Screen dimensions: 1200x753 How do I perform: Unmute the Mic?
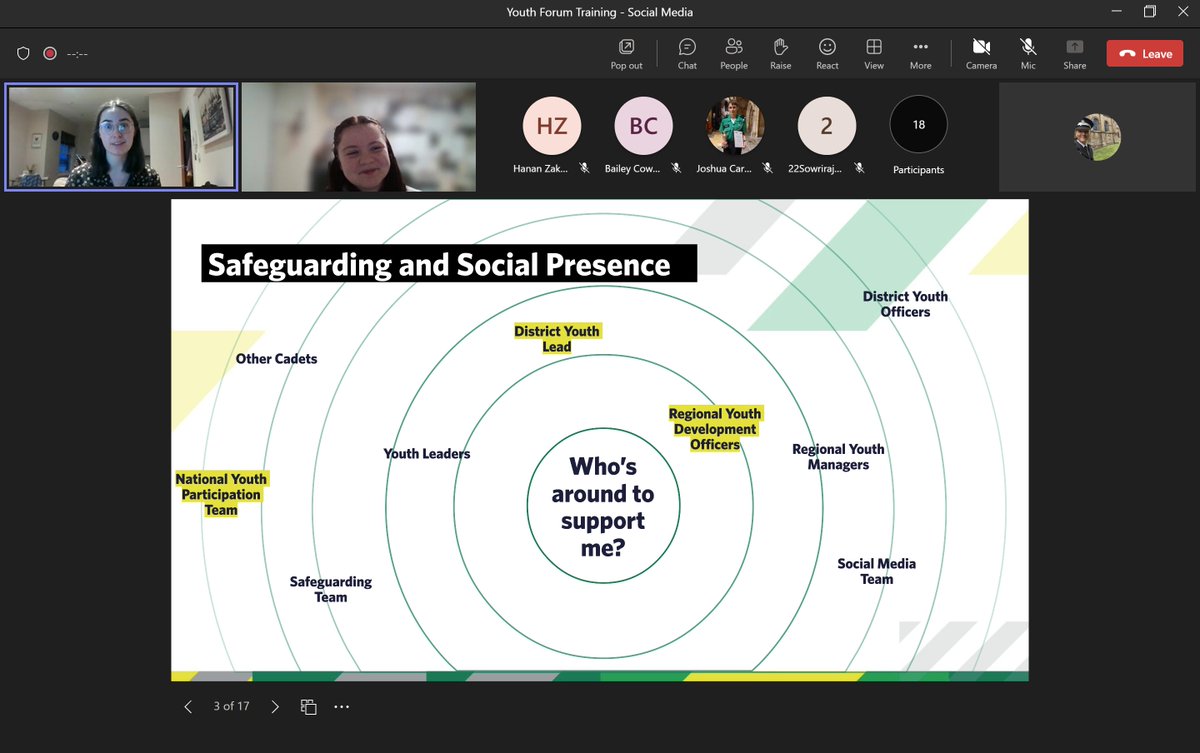[x=1028, y=54]
